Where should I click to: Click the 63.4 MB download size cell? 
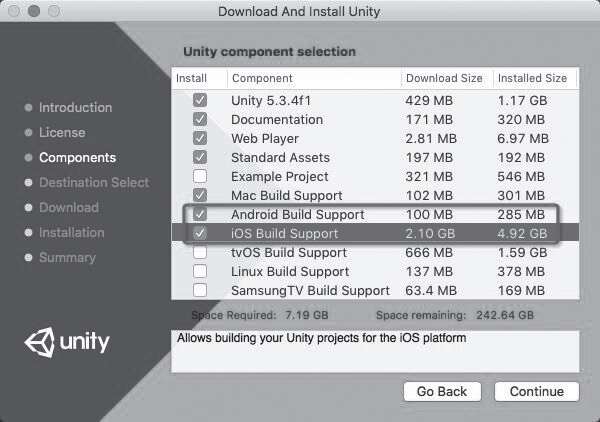[431, 290]
